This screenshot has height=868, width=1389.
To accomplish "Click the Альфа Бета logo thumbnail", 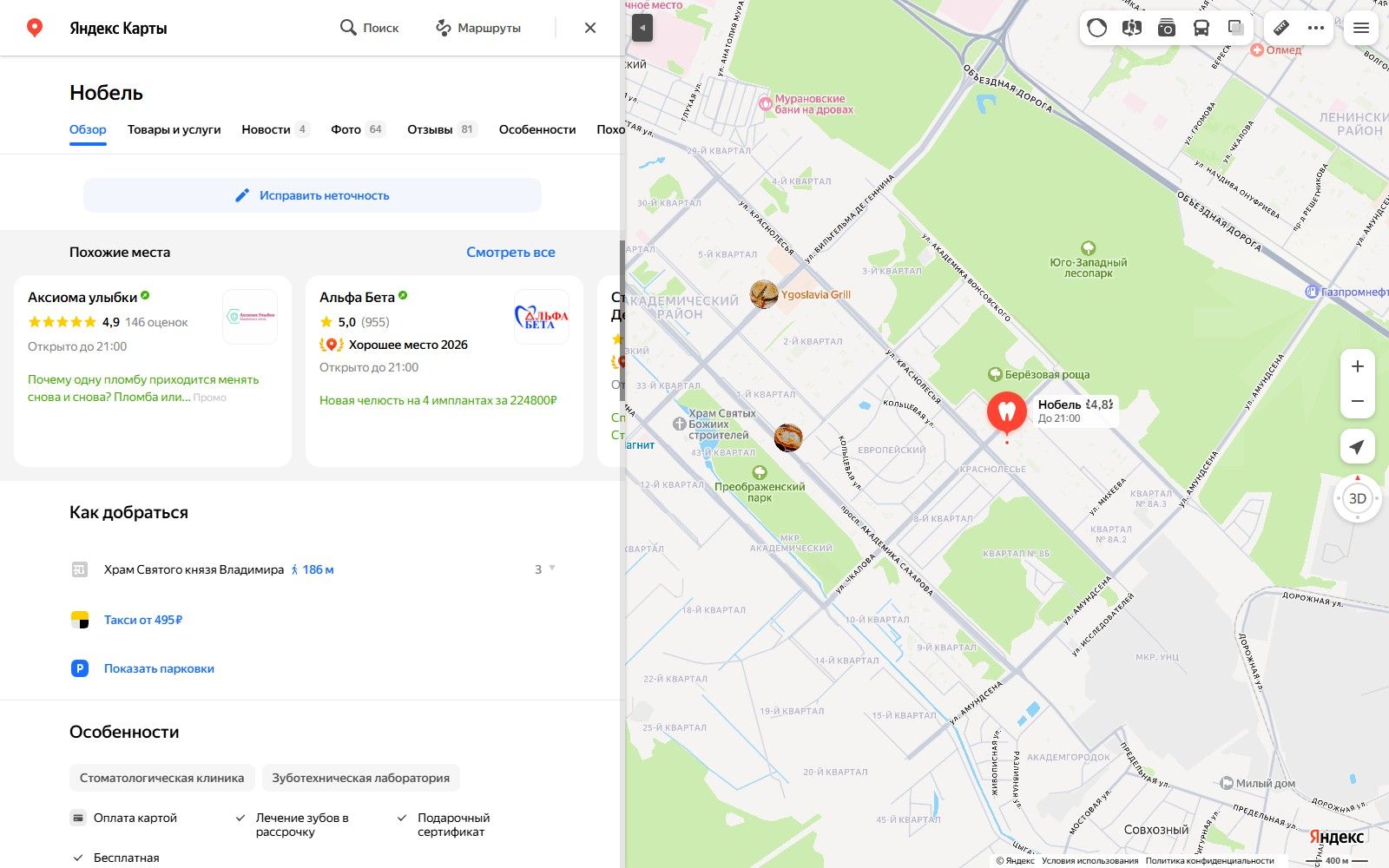I will click(542, 317).
